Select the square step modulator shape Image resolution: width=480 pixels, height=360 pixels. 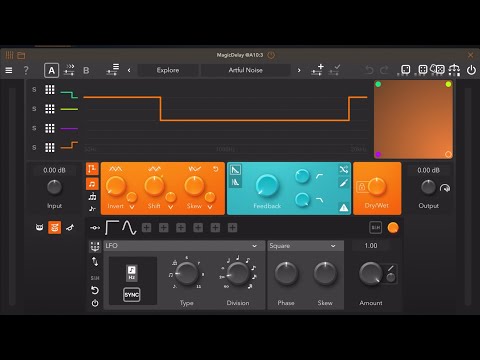click(112, 228)
